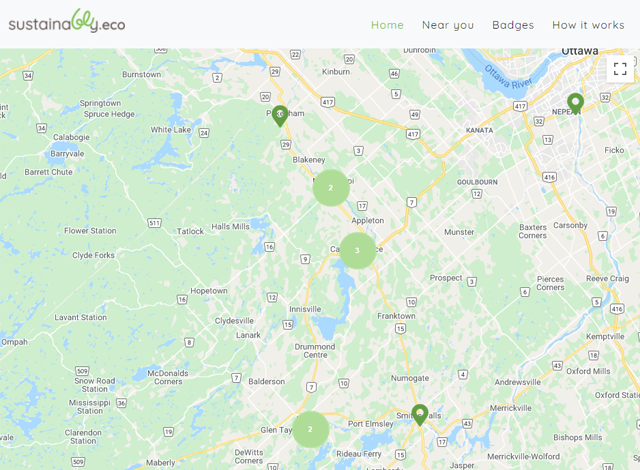
Task: Toggle fullscreen map view
Action: point(620,69)
